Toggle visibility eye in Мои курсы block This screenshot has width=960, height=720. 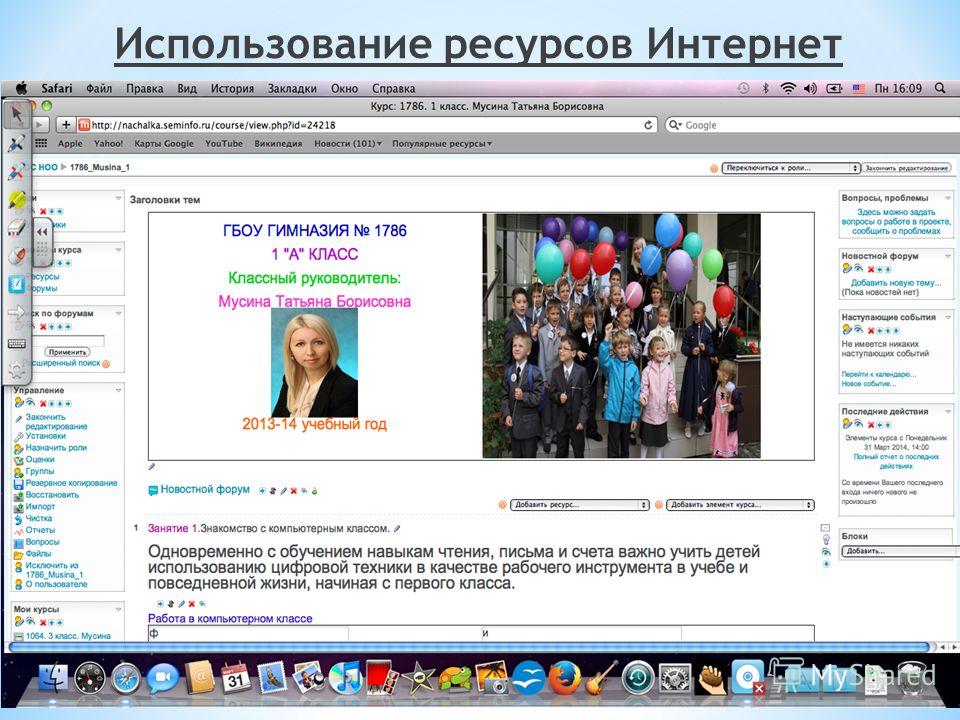point(31,622)
